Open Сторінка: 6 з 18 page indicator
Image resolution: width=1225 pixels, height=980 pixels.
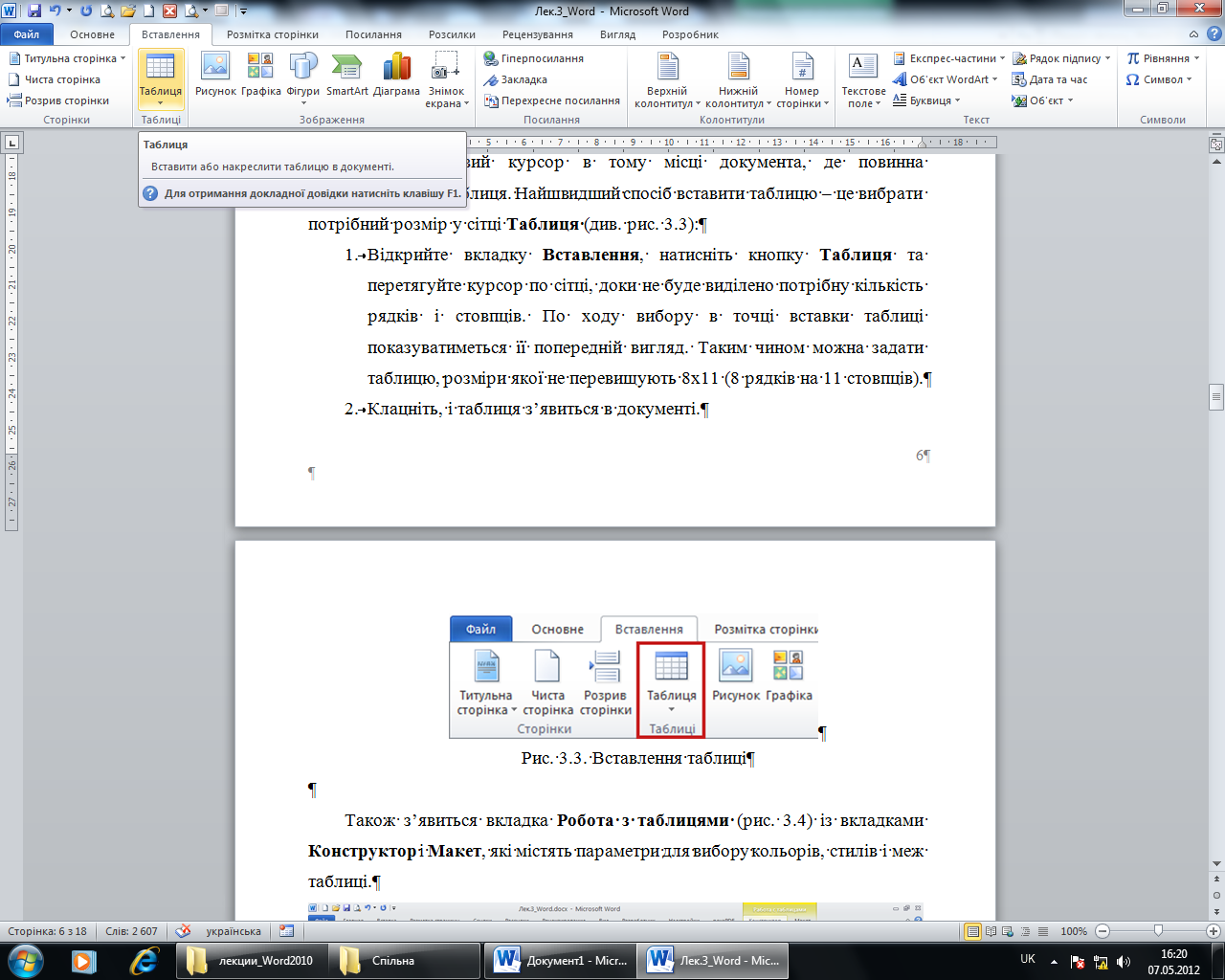[x=48, y=931]
